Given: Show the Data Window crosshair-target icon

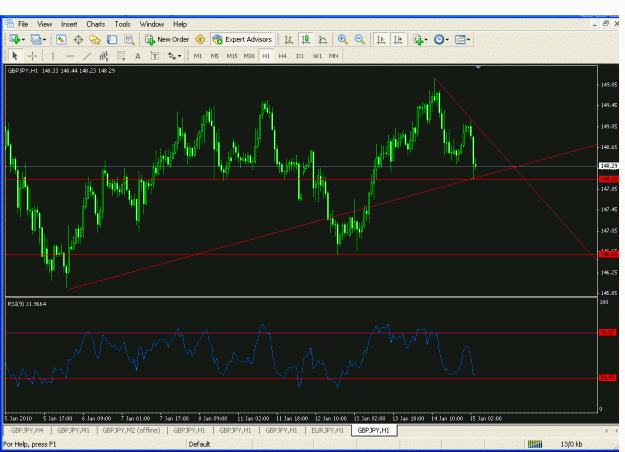Looking at the screenshot, I should tap(78, 39).
